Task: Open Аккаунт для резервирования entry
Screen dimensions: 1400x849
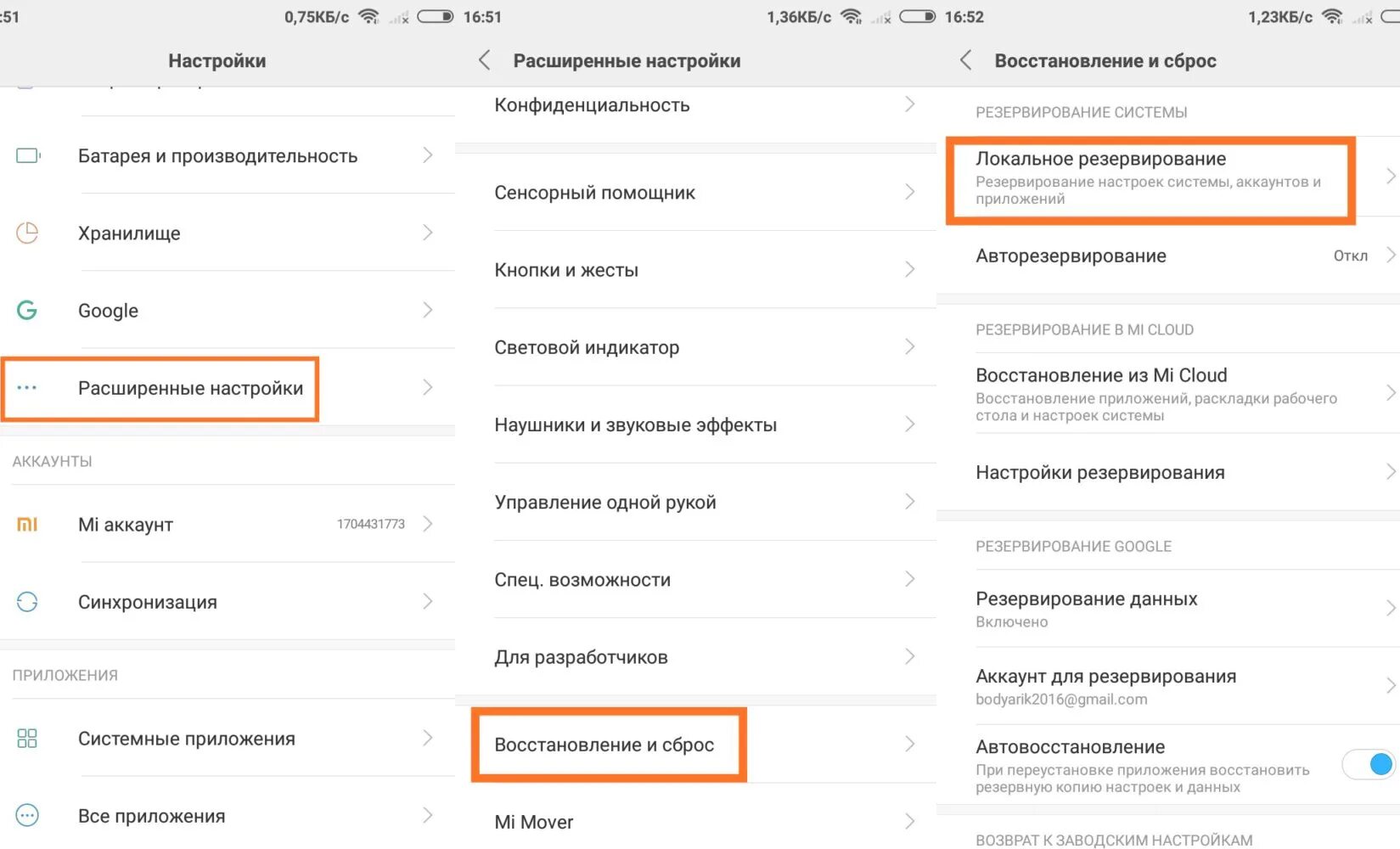Action: 1168,686
